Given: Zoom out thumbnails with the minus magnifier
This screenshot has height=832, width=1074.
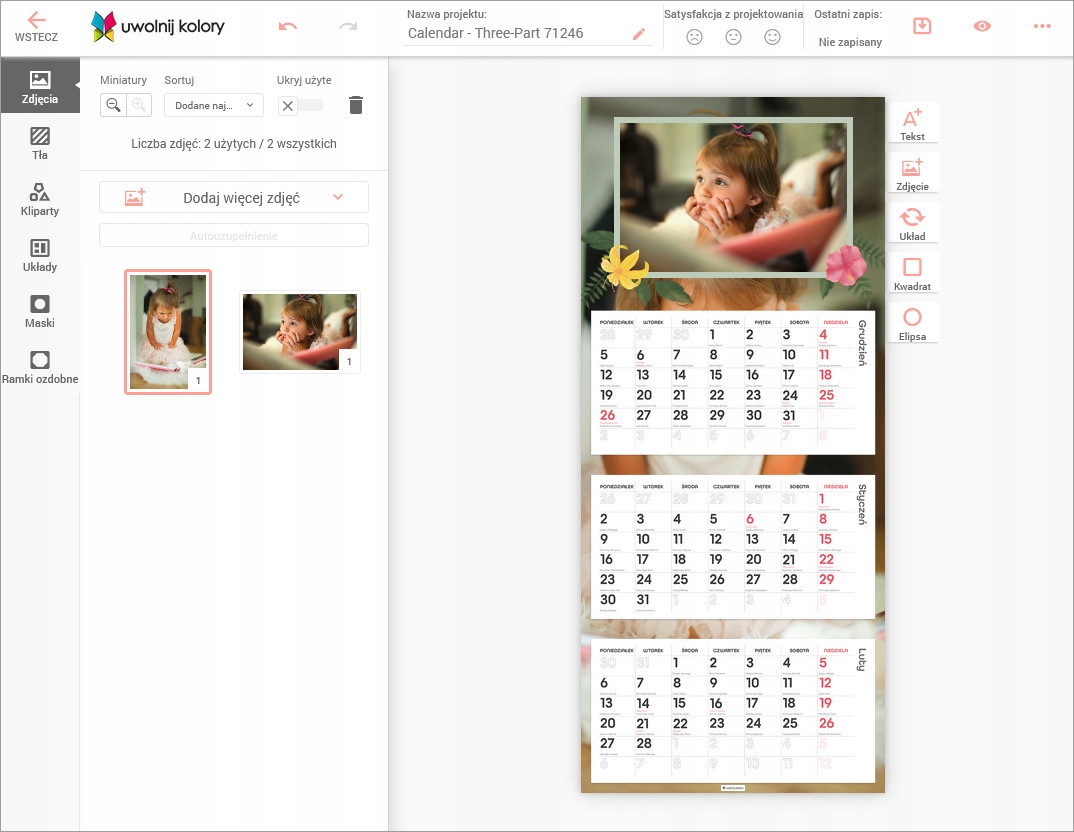Looking at the screenshot, I should tap(114, 105).
